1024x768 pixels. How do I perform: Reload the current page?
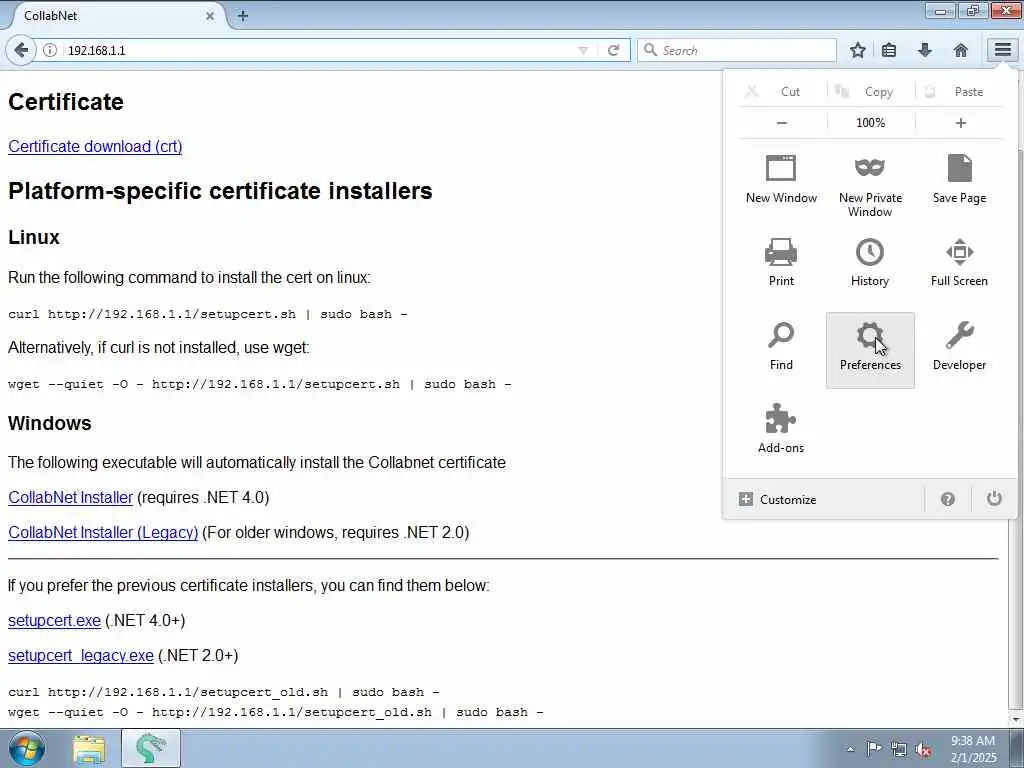click(x=613, y=50)
